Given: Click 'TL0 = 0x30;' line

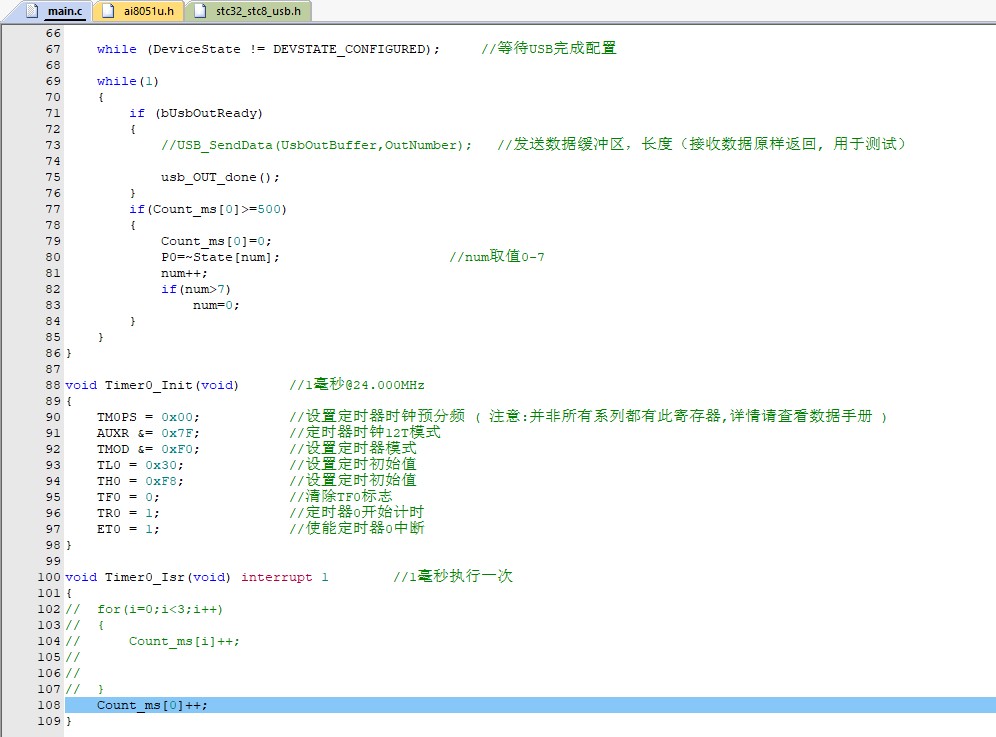Looking at the screenshot, I should click(140, 465).
